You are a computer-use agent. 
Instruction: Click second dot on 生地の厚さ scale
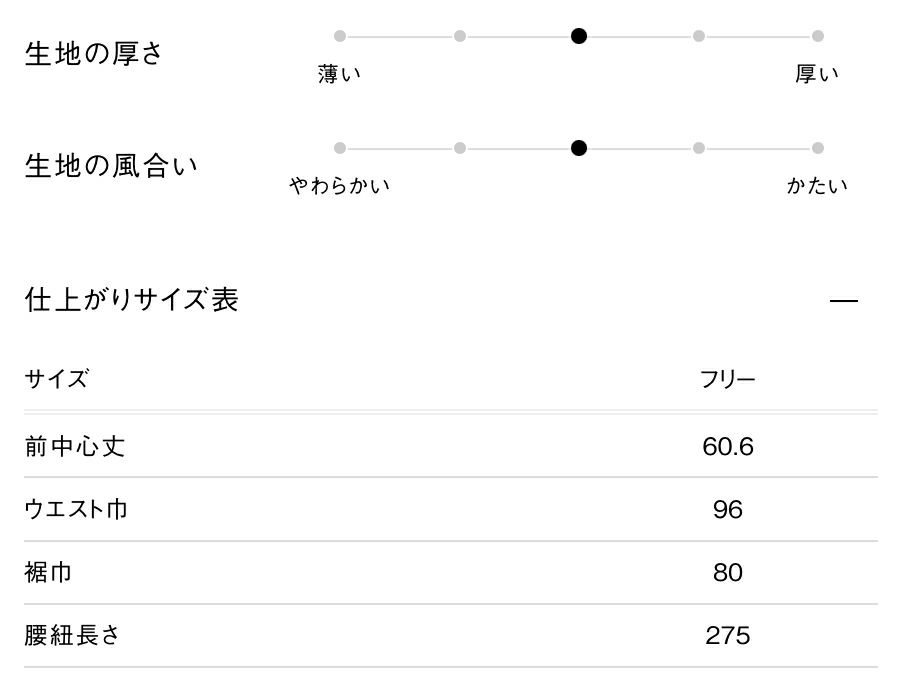point(459,36)
